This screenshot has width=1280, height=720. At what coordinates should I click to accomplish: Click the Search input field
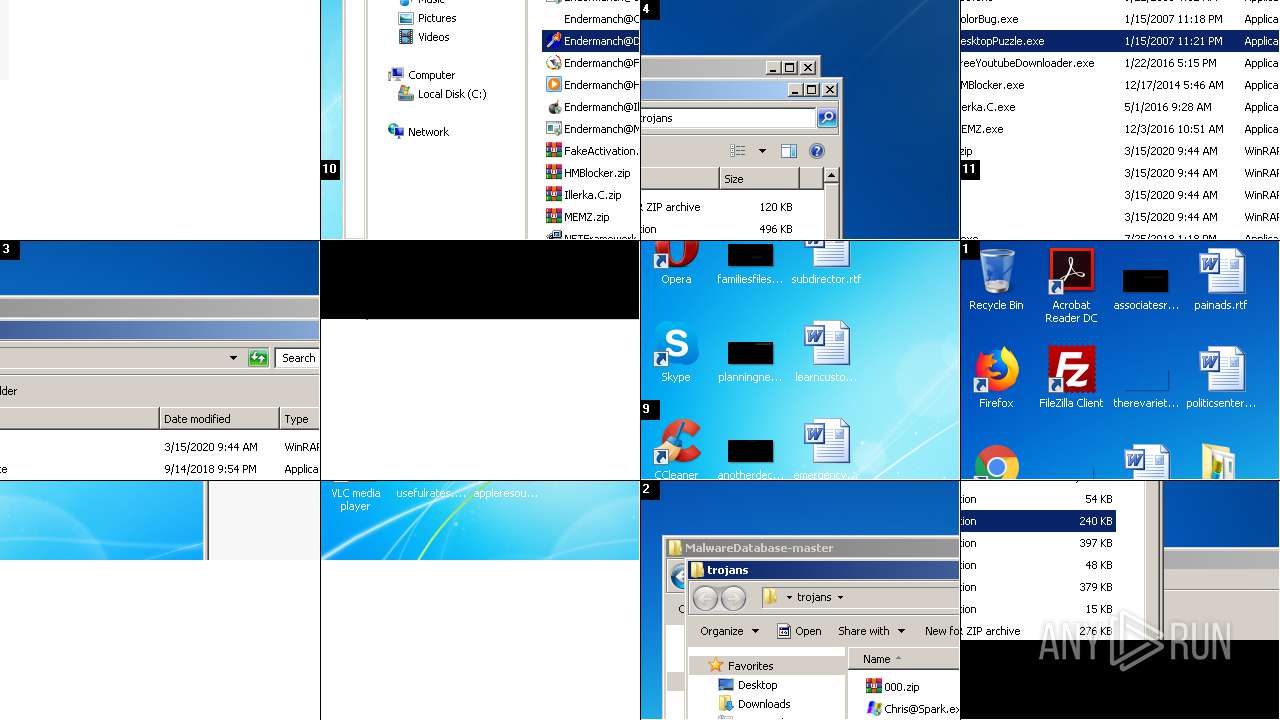point(298,358)
